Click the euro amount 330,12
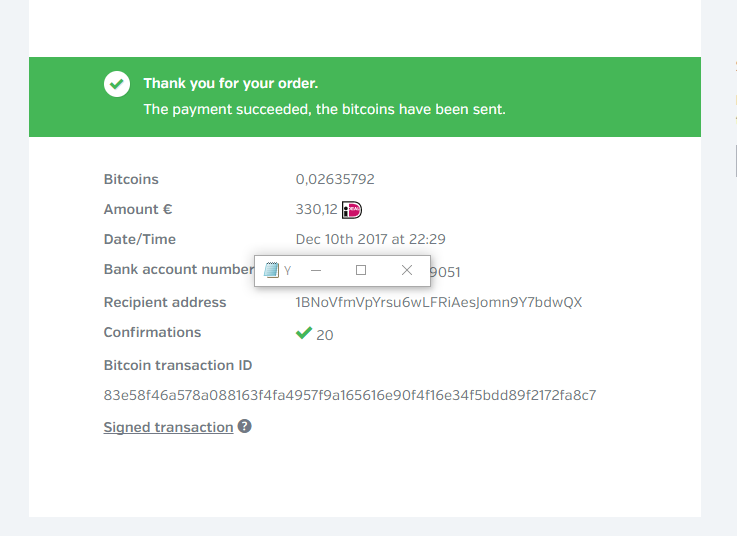The height and width of the screenshot is (536, 737). [x=316, y=210]
